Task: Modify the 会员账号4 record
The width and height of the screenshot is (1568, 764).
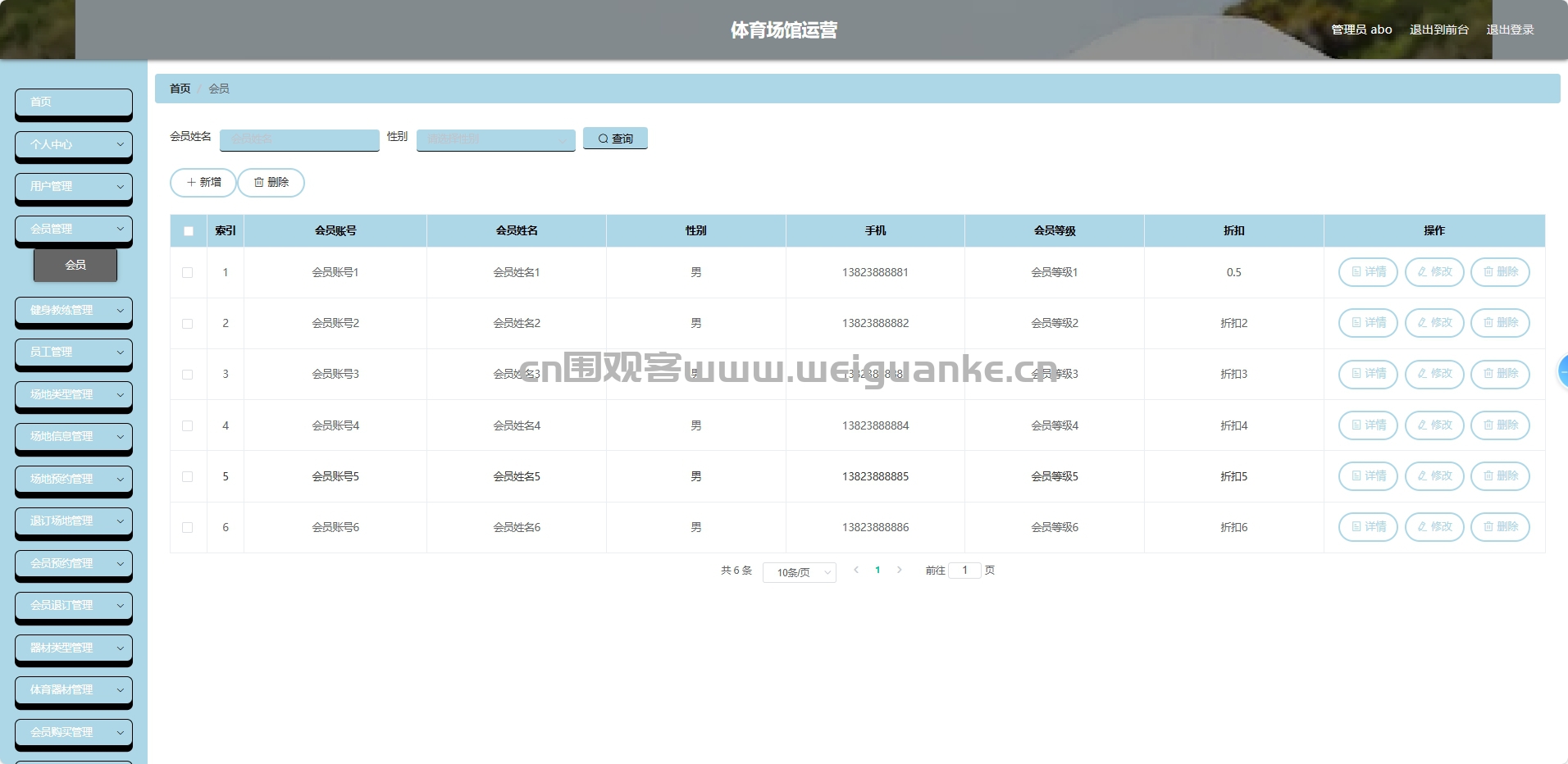Action: tap(1434, 425)
